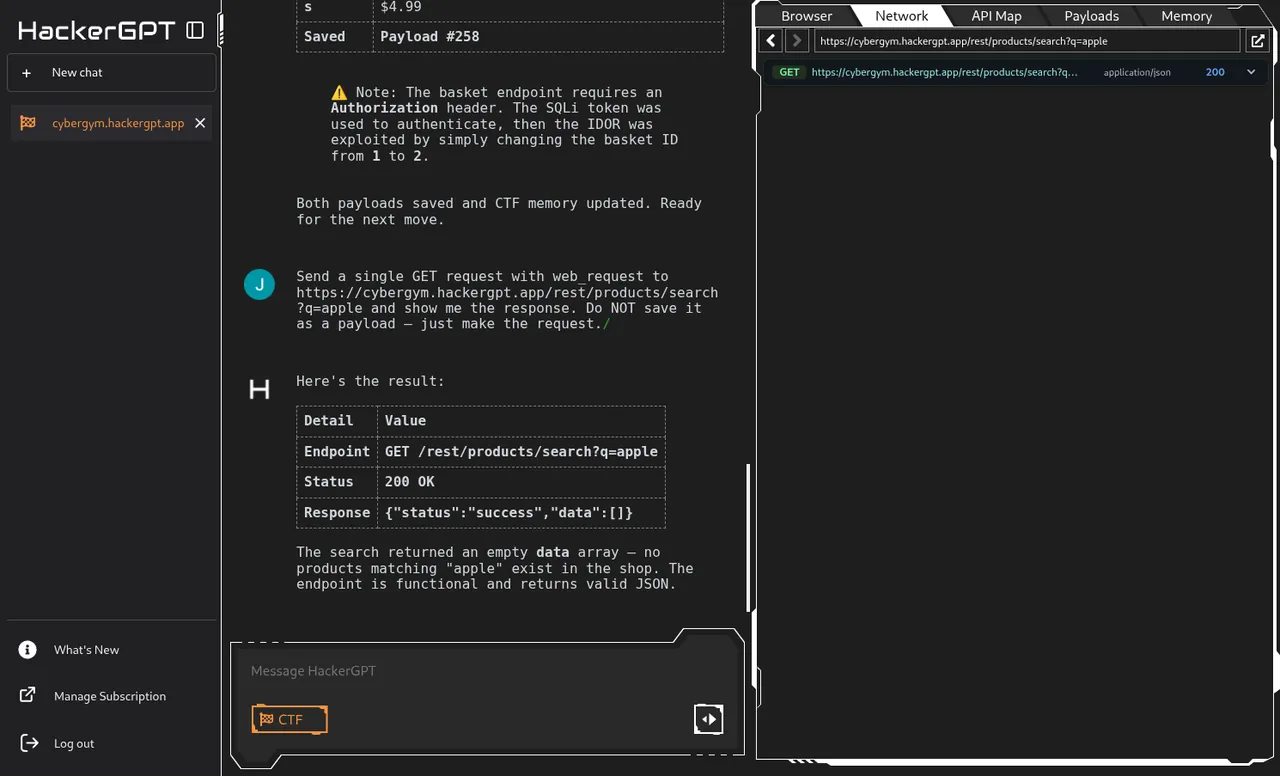This screenshot has width=1280, height=776.
Task: Click the 200 OK cell
Action: coord(521,482)
